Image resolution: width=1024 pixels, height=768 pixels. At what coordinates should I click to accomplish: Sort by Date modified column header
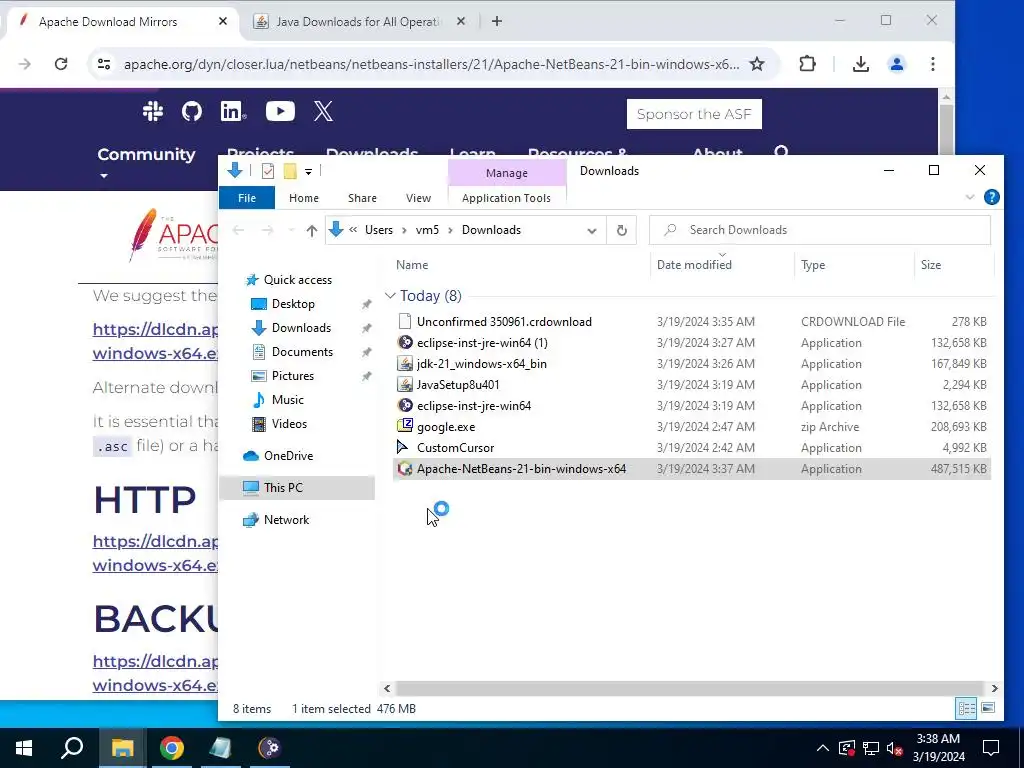pyautogui.click(x=722, y=265)
